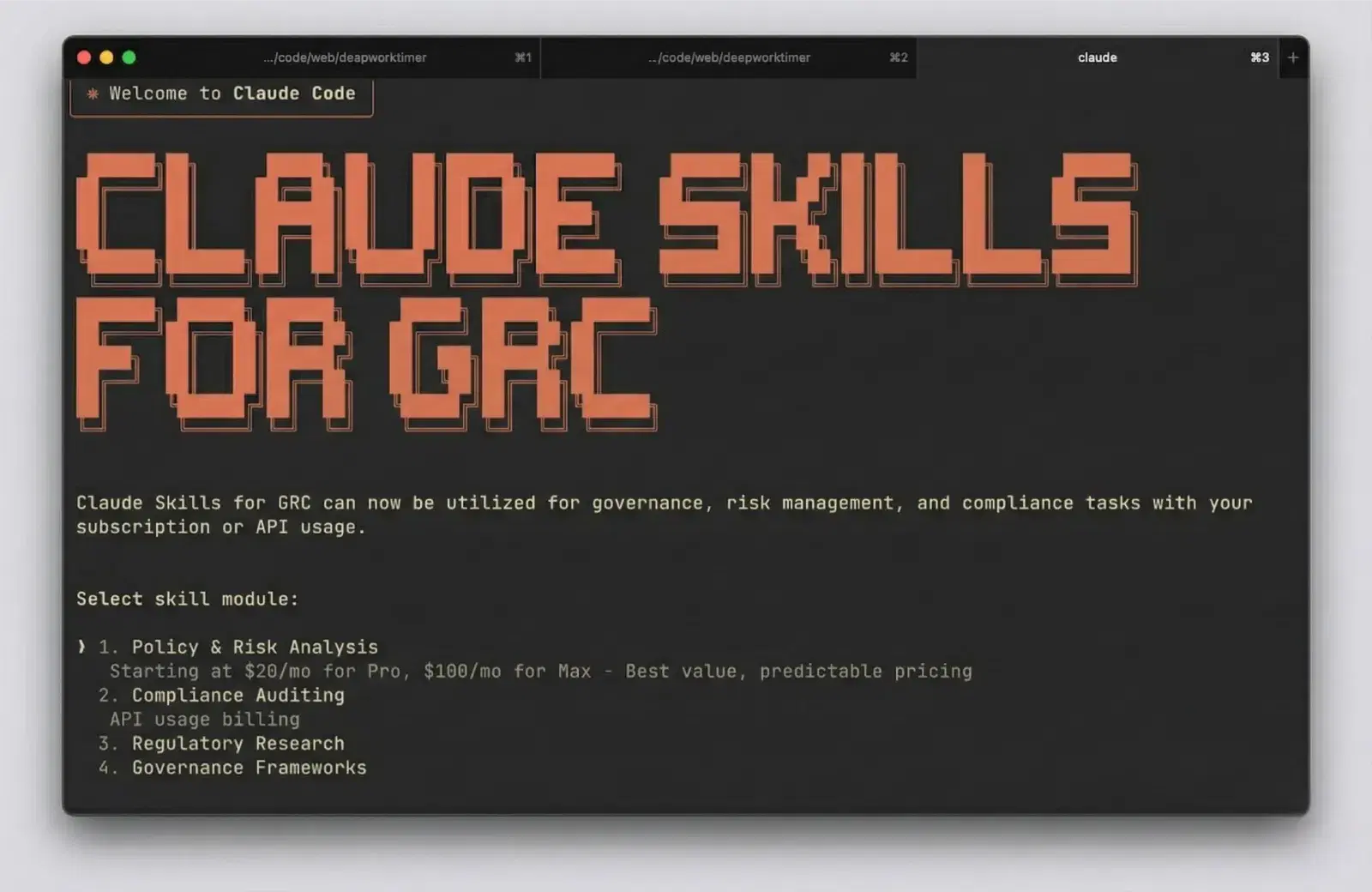Maximize the terminal window with the green button
Image resolution: width=1372 pixels, height=892 pixels.
[129, 57]
